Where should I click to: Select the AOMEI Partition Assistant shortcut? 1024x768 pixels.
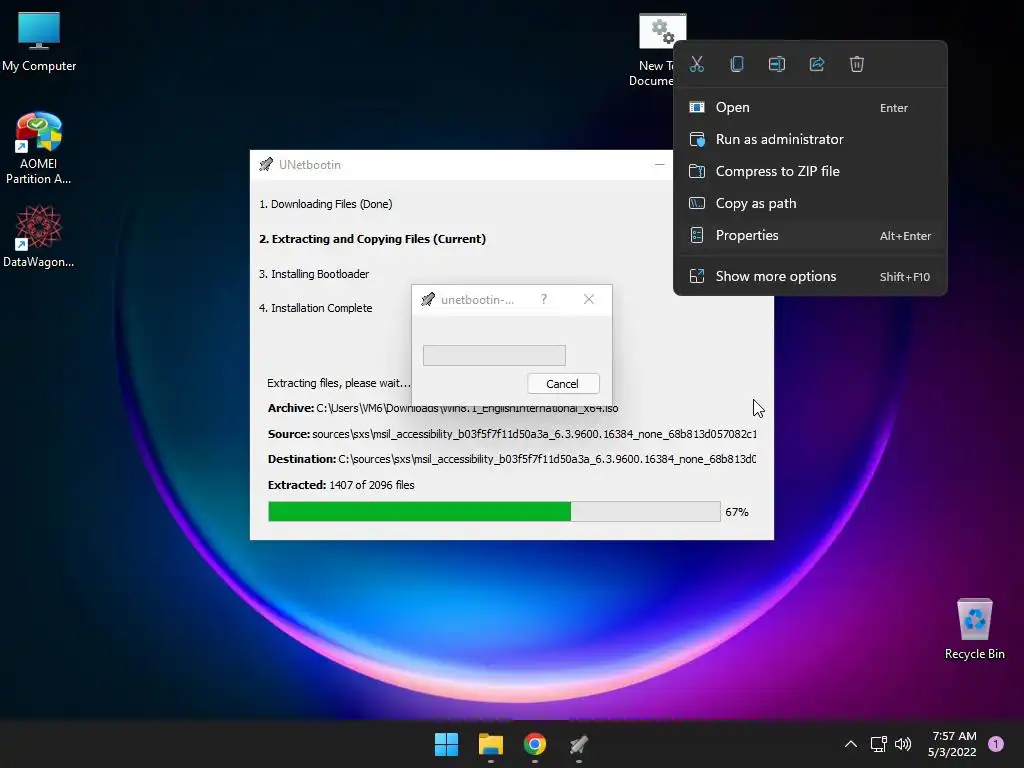tap(39, 148)
